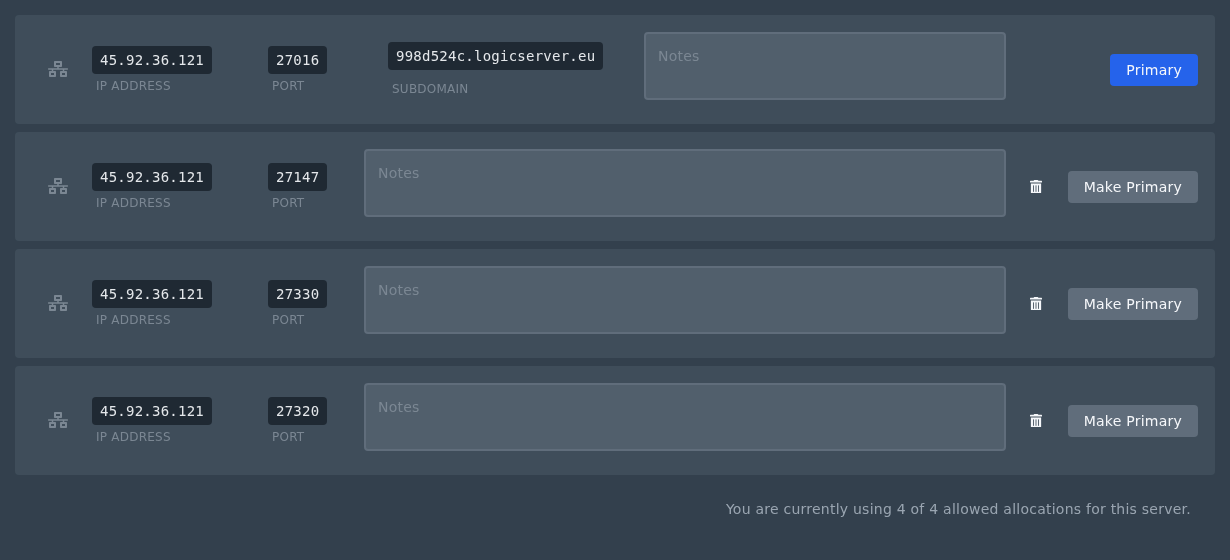Click the network icon beside port 27320
Image resolution: width=1230 pixels, height=560 pixels.
click(58, 420)
